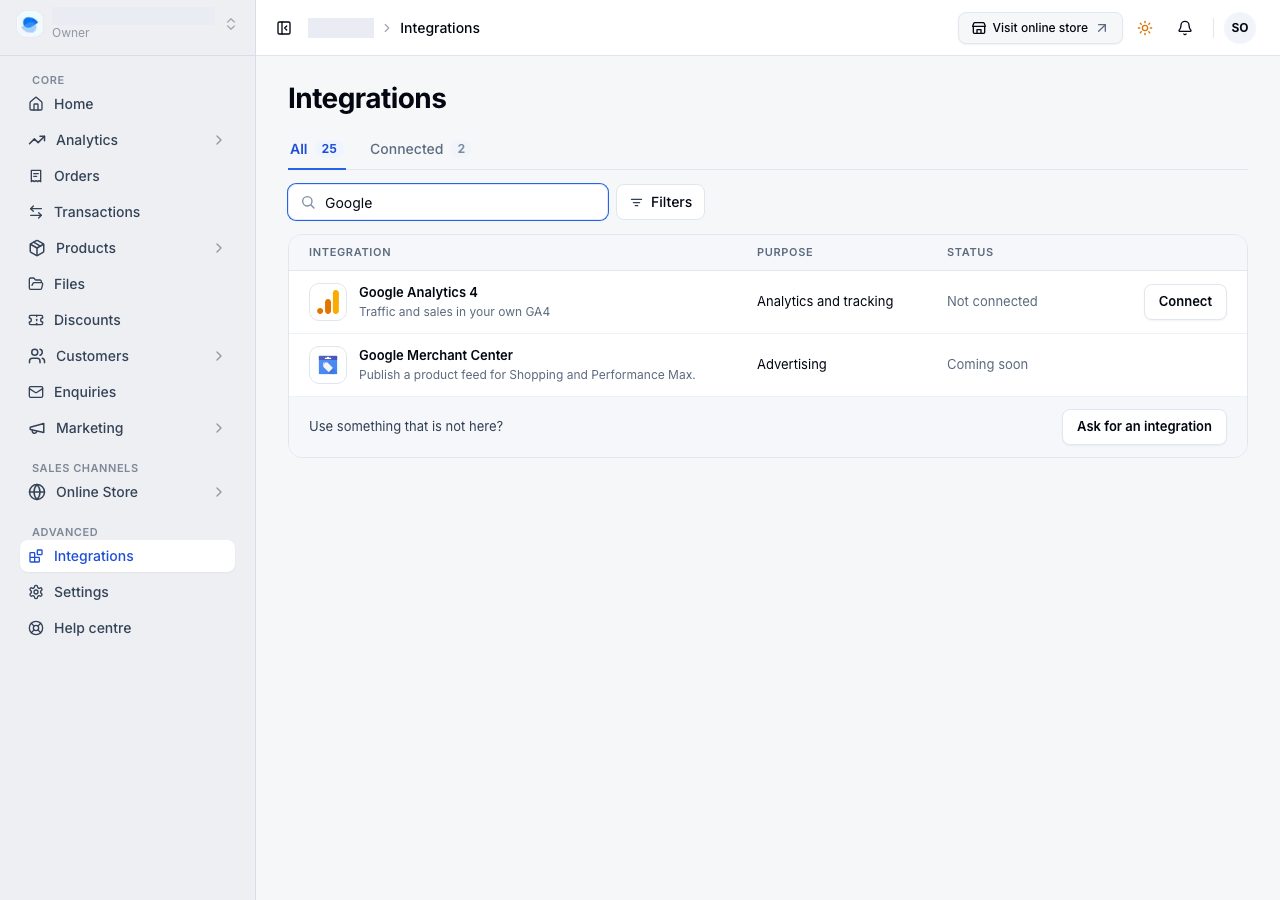Click the Google Merchant Center logo

click(328, 365)
